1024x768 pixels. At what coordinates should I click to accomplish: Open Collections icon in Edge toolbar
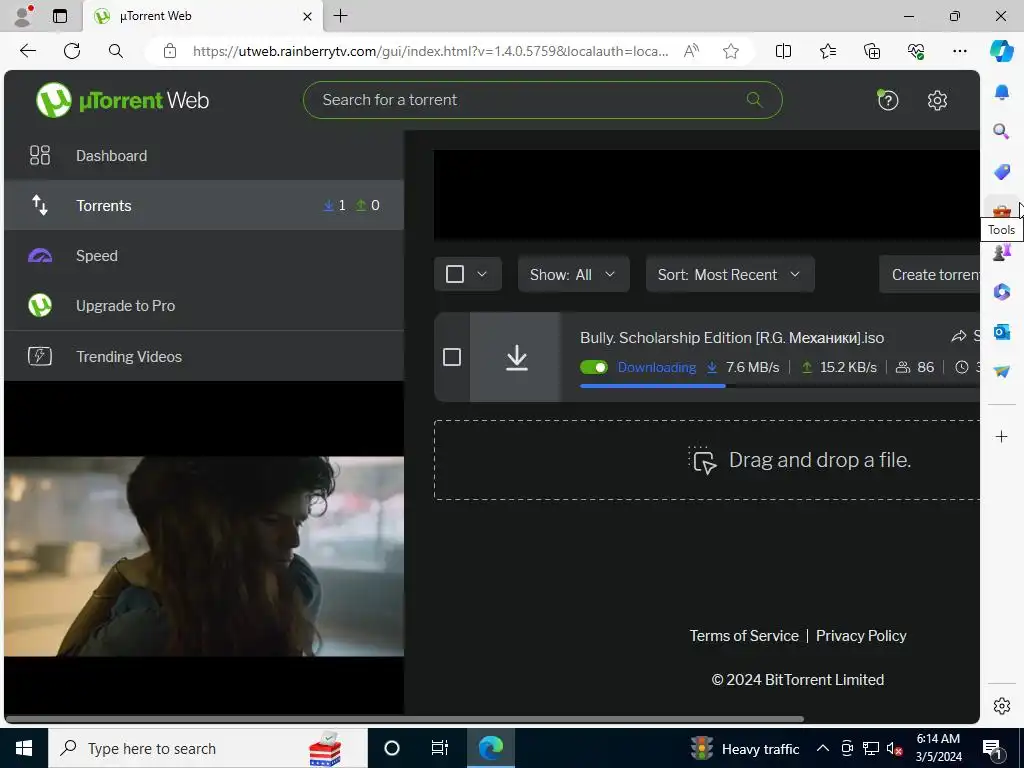pos(872,51)
